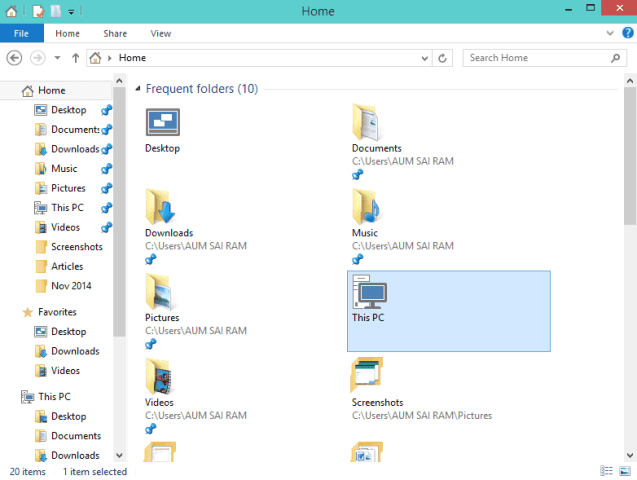Click the Back navigation arrow
Image resolution: width=637 pixels, height=480 pixels.
[14, 58]
